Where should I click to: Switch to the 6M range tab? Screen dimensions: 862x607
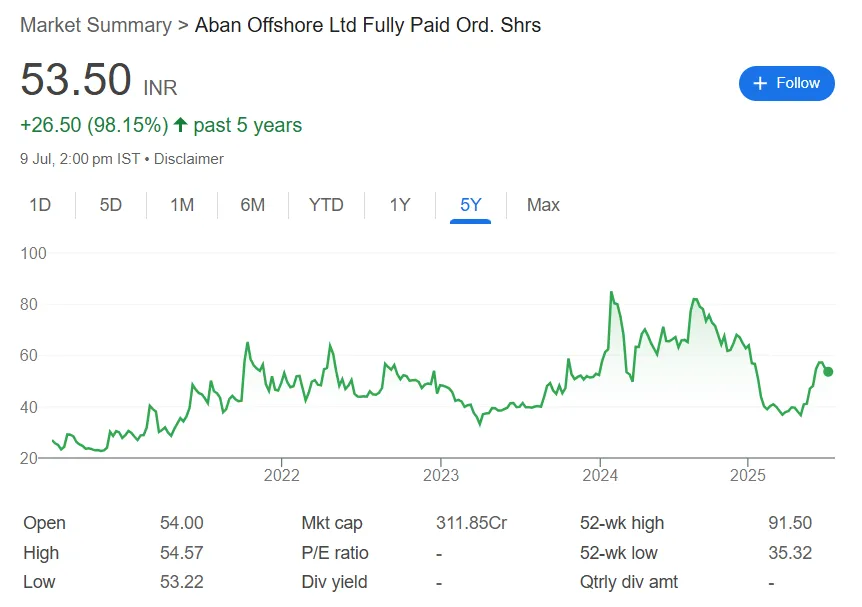[x=253, y=205]
